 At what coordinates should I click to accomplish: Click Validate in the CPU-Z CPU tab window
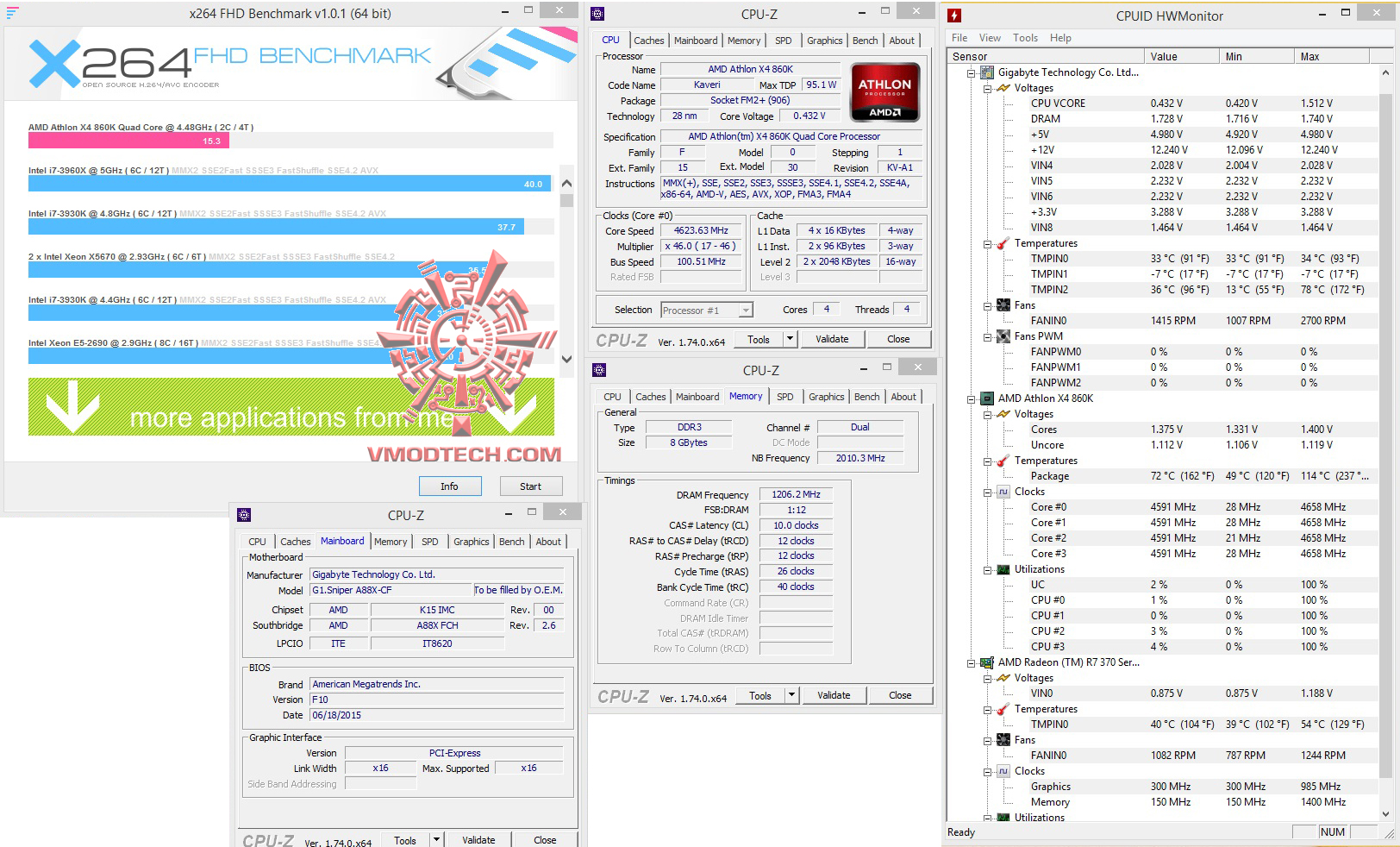[x=832, y=339]
